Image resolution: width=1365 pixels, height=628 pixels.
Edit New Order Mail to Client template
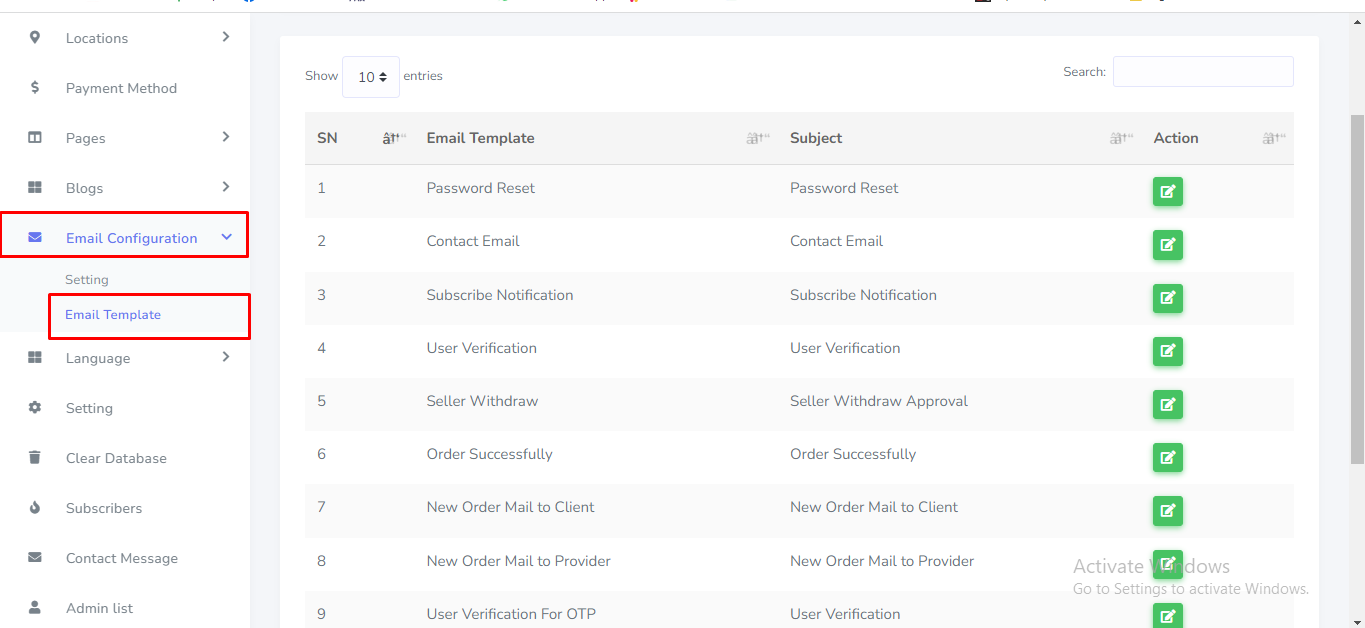[x=1167, y=510]
